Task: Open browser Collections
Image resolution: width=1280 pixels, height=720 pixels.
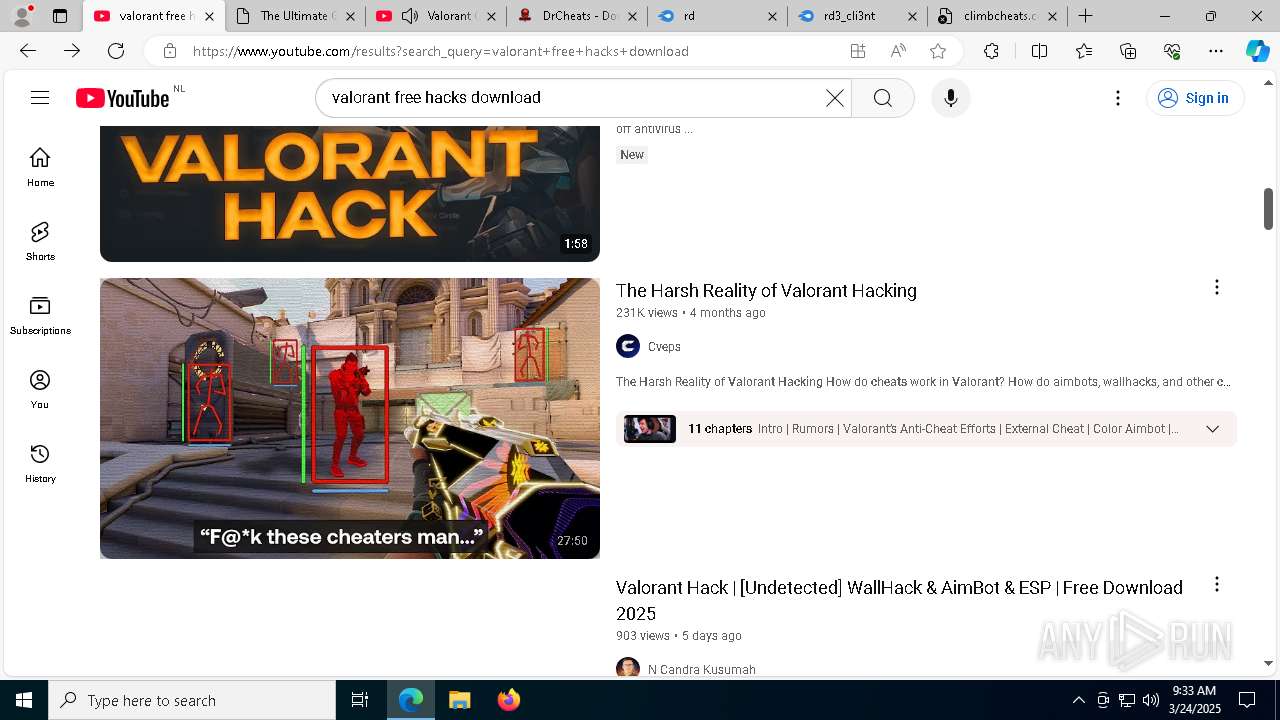Action: [1128, 51]
